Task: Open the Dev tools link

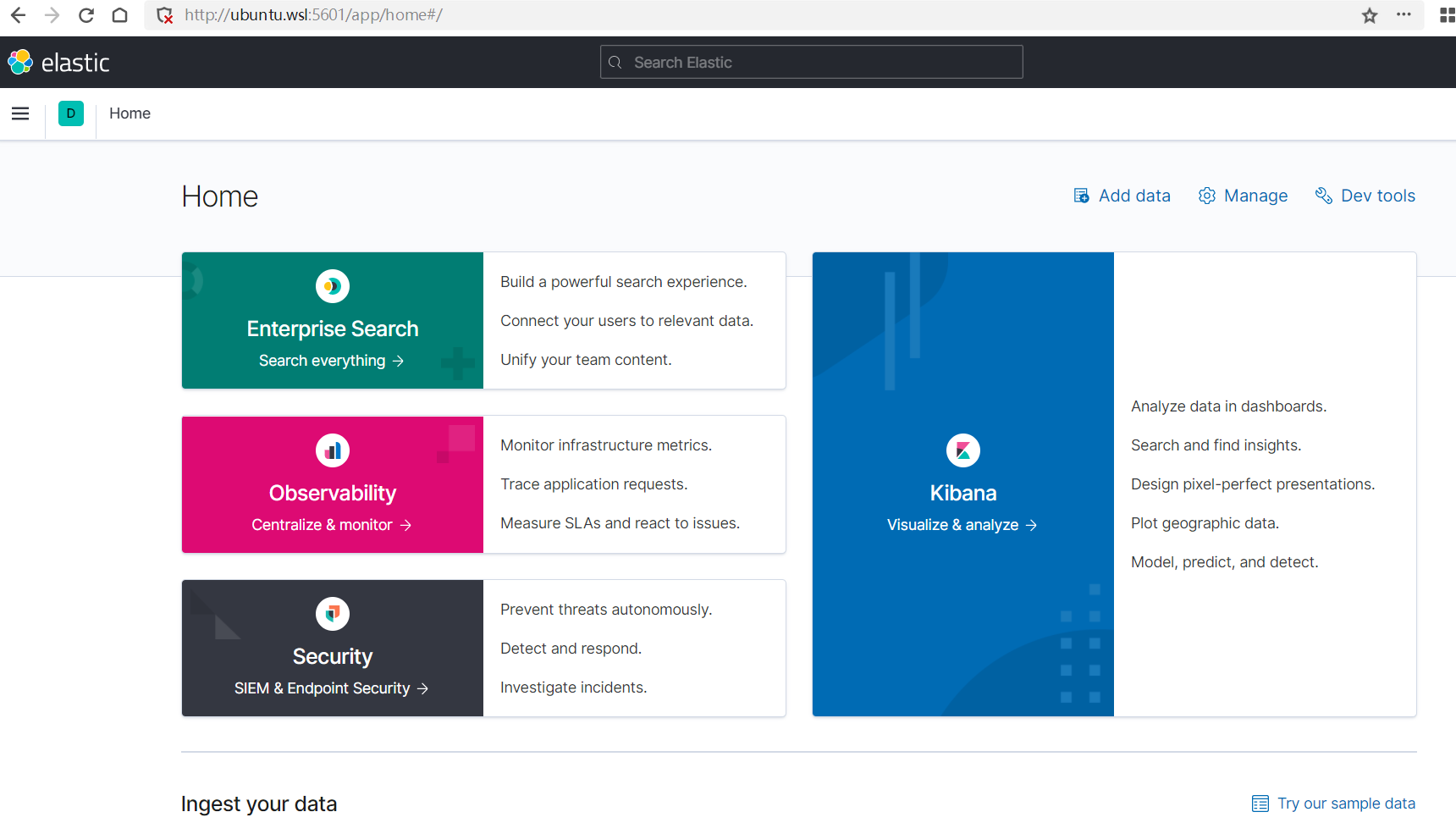Action: pyautogui.click(x=1378, y=196)
